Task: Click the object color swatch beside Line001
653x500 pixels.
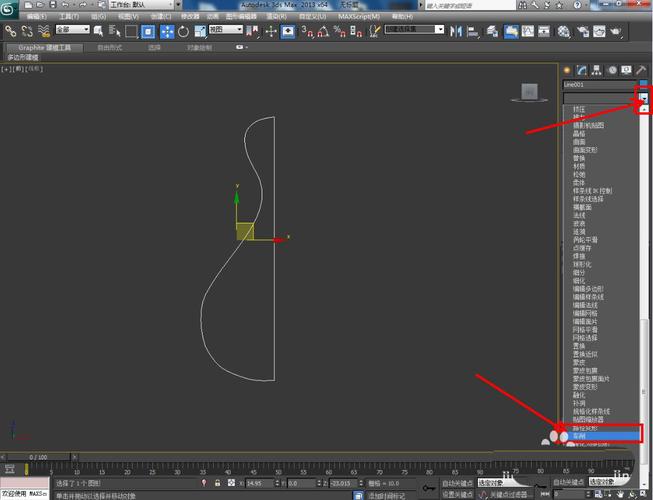Action: (x=644, y=85)
